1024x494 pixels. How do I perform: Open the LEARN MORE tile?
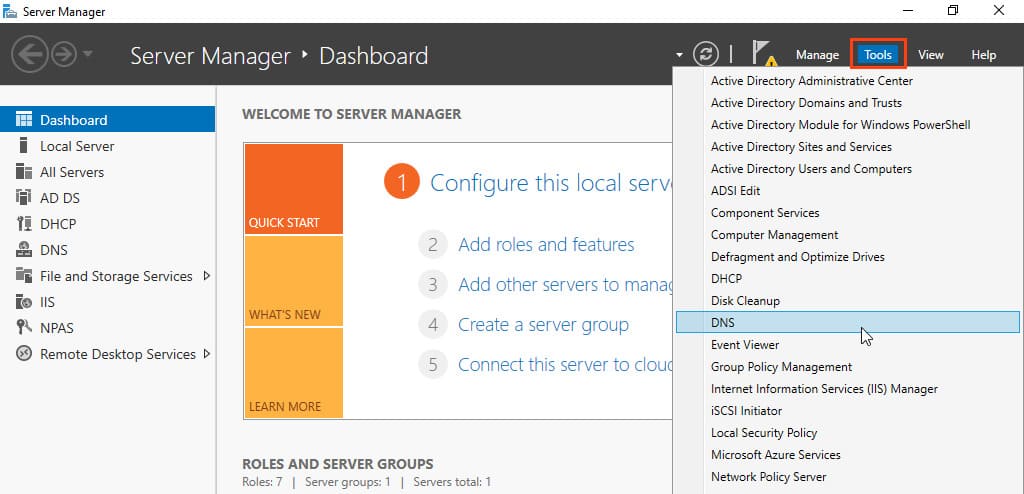[x=293, y=373]
